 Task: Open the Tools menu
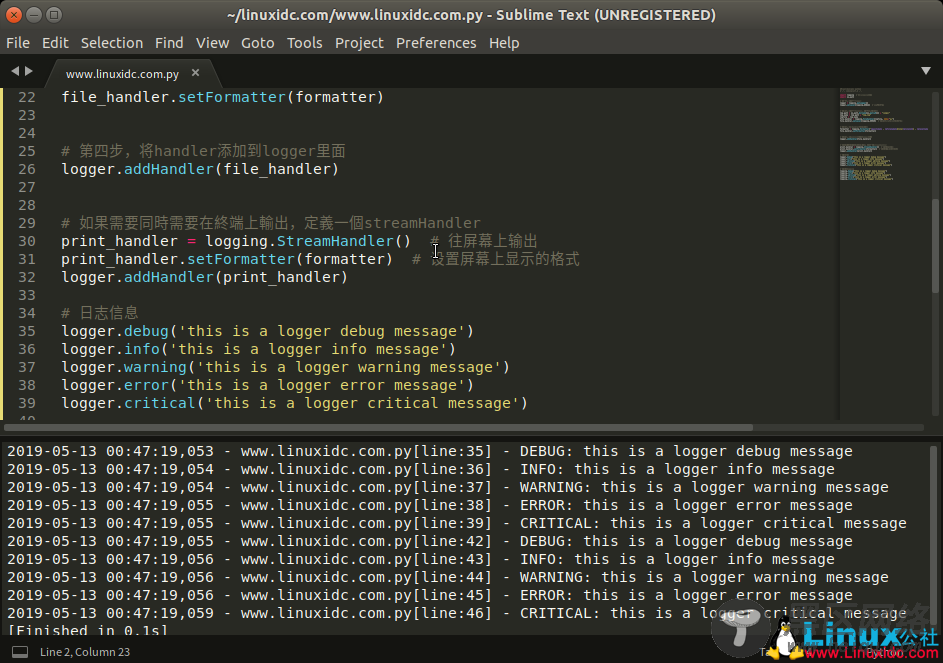pos(304,43)
